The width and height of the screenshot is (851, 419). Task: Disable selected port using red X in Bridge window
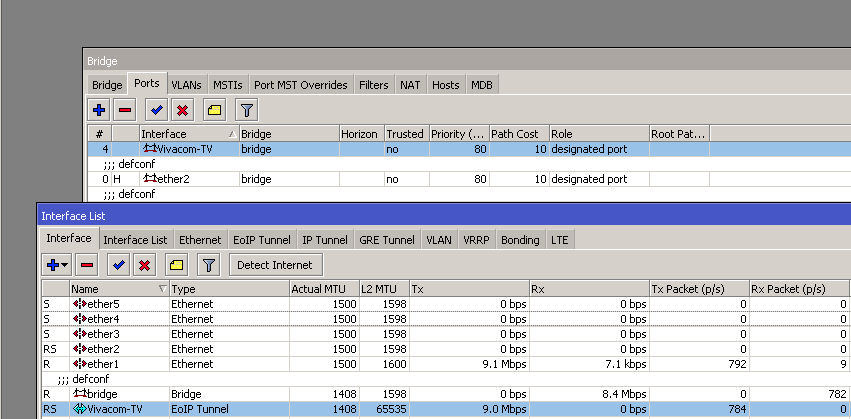click(182, 110)
